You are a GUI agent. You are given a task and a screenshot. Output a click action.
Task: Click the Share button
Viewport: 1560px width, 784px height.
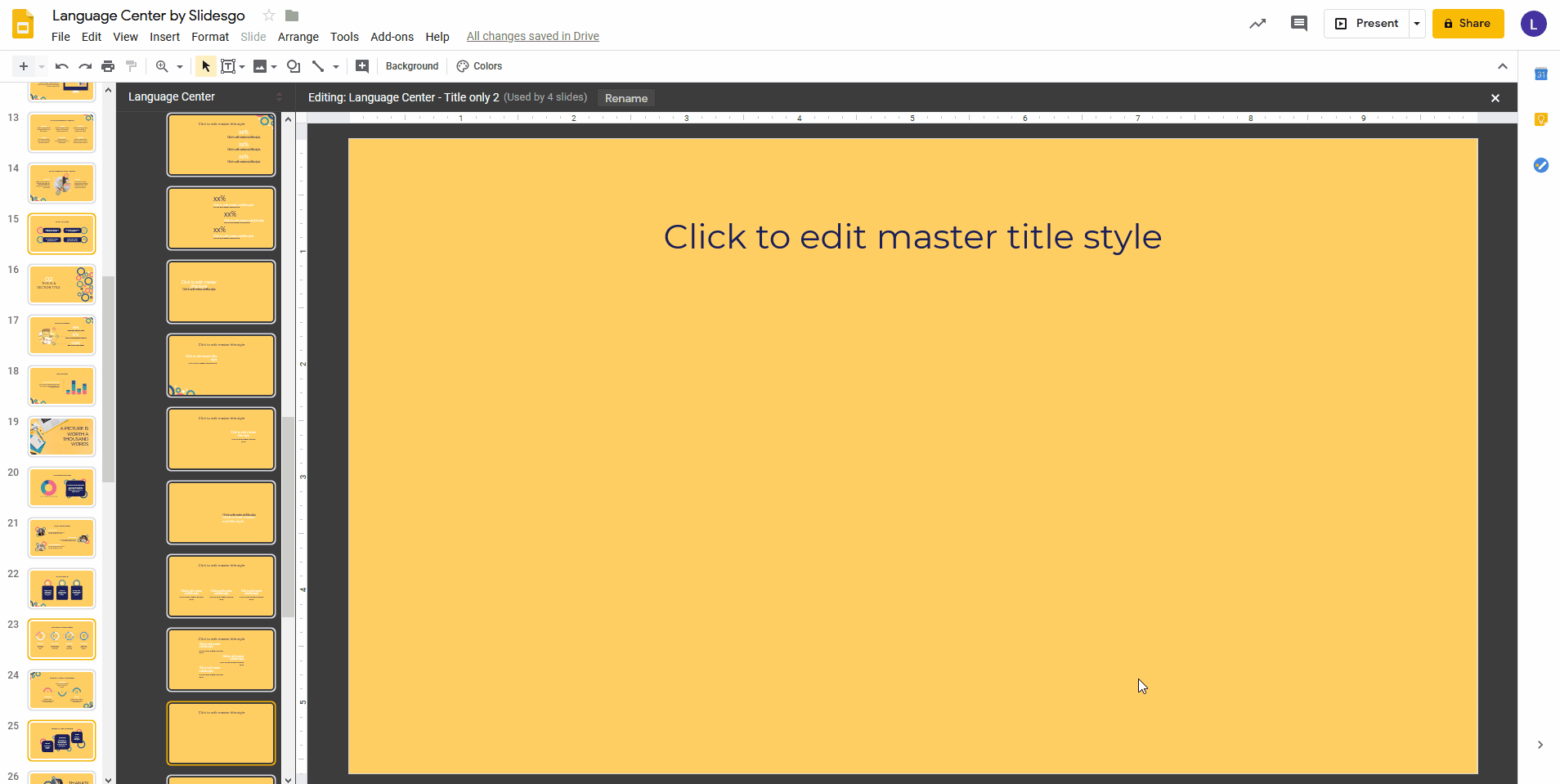pyautogui.click(x=1467, y=24)
